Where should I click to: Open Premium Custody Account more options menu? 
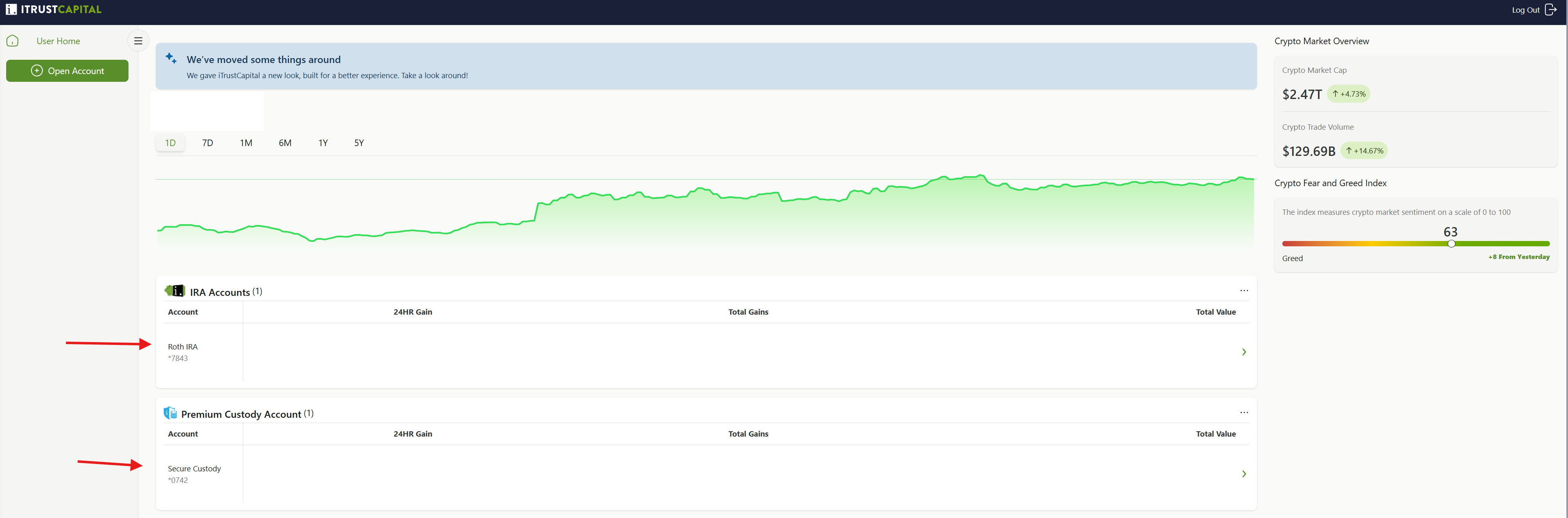[x=1243, y=413]
